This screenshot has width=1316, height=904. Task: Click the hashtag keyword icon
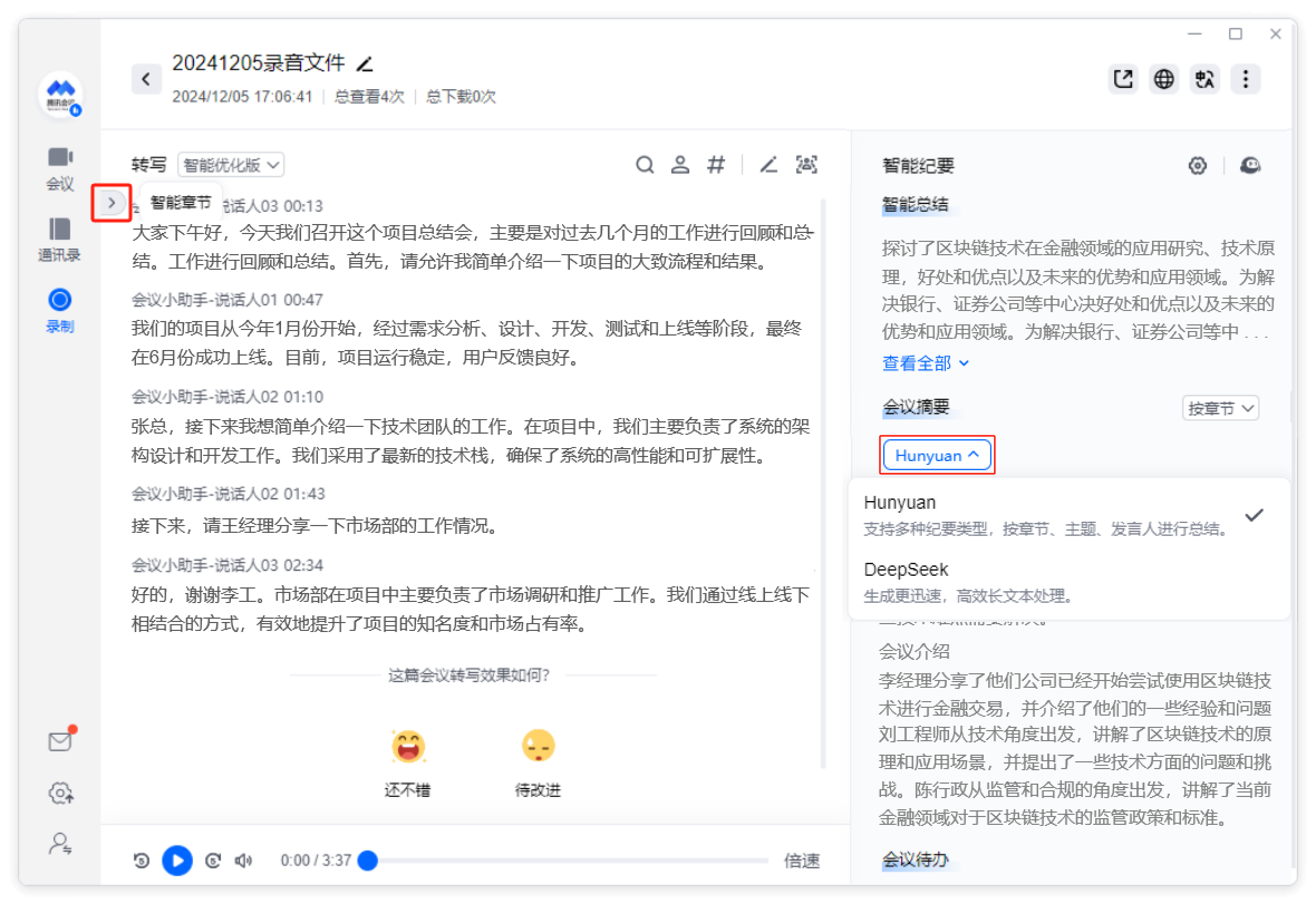[716, 165]
